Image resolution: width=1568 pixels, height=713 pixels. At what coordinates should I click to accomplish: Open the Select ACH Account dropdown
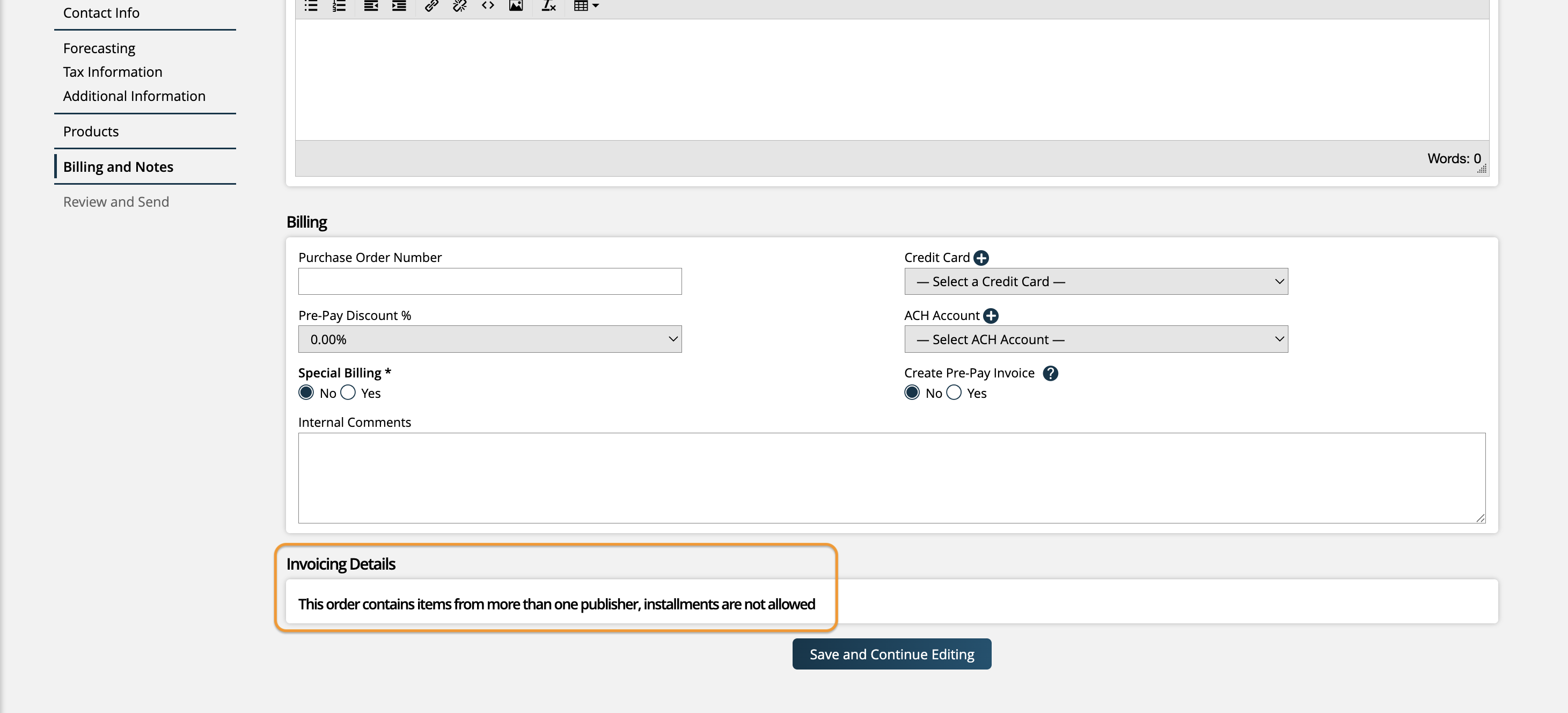click(1095, 339)
